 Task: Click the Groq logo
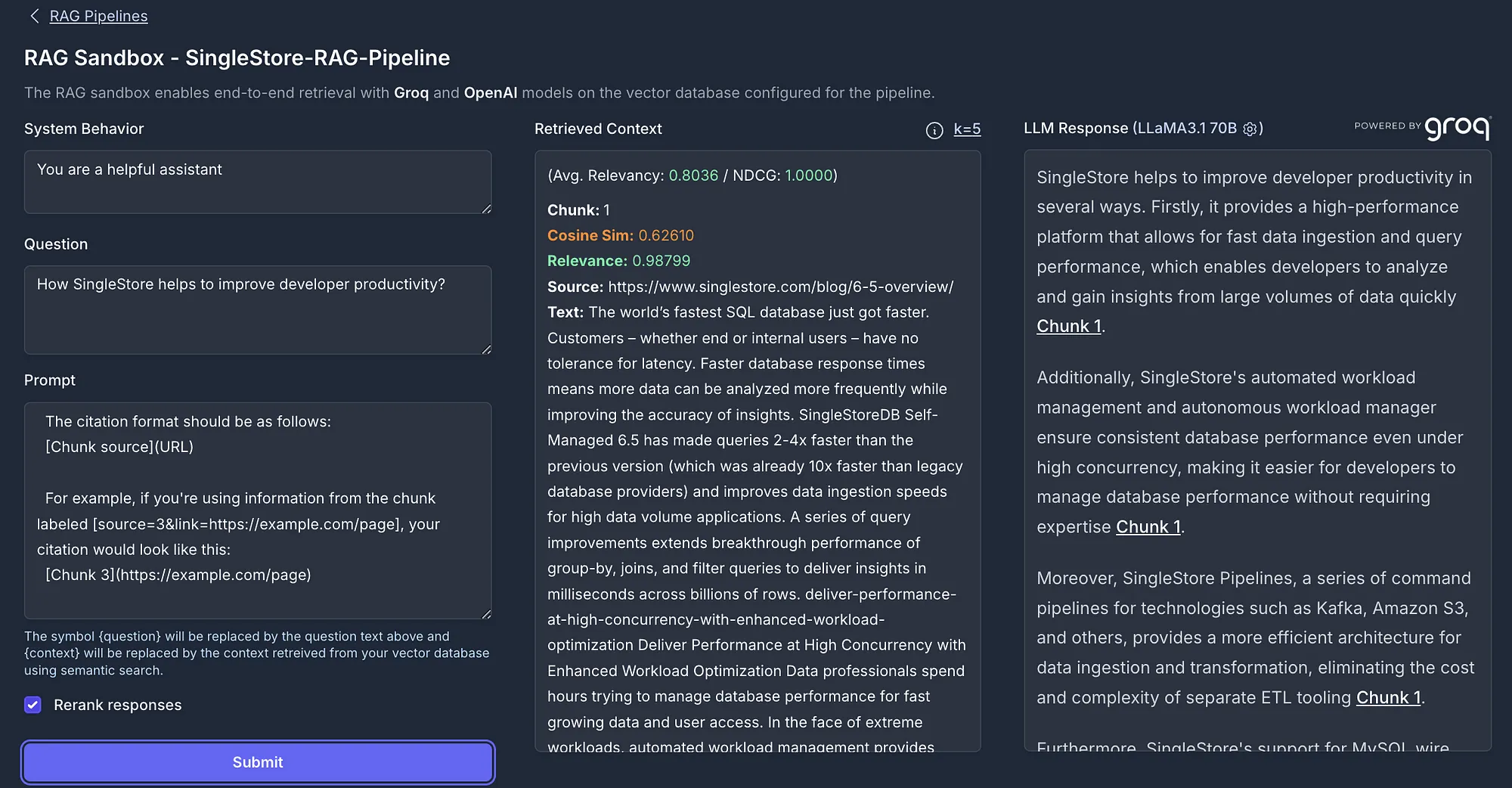click(1458, 128)
